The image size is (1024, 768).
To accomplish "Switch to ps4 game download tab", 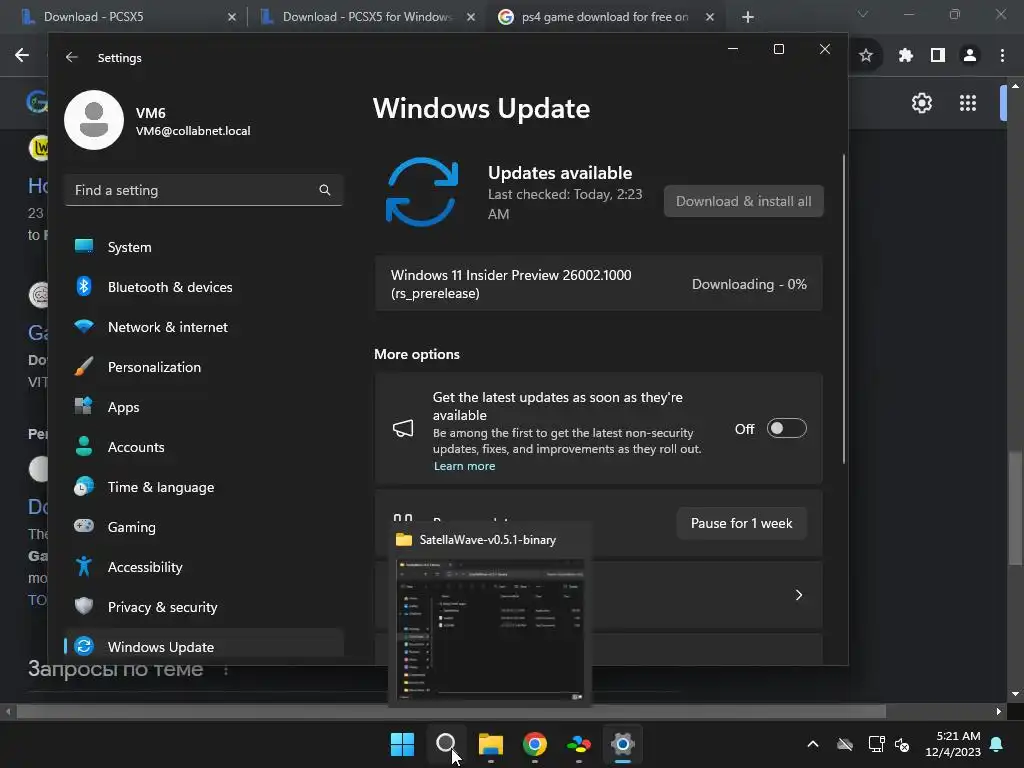I will click(x=604, y=17).
